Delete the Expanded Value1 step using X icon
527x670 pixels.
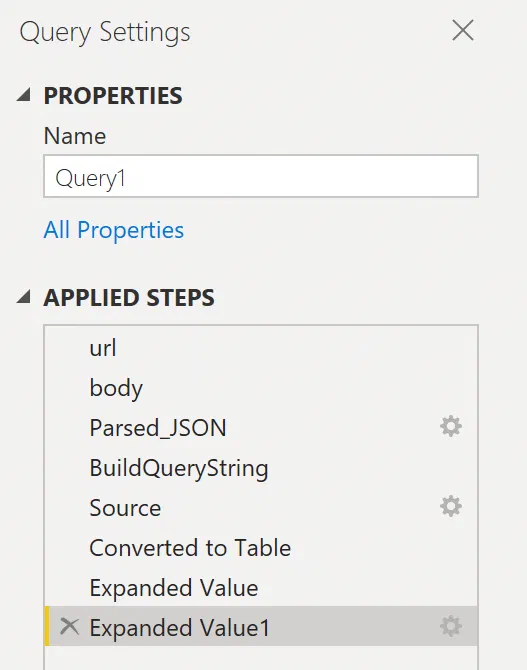(69, 627)
